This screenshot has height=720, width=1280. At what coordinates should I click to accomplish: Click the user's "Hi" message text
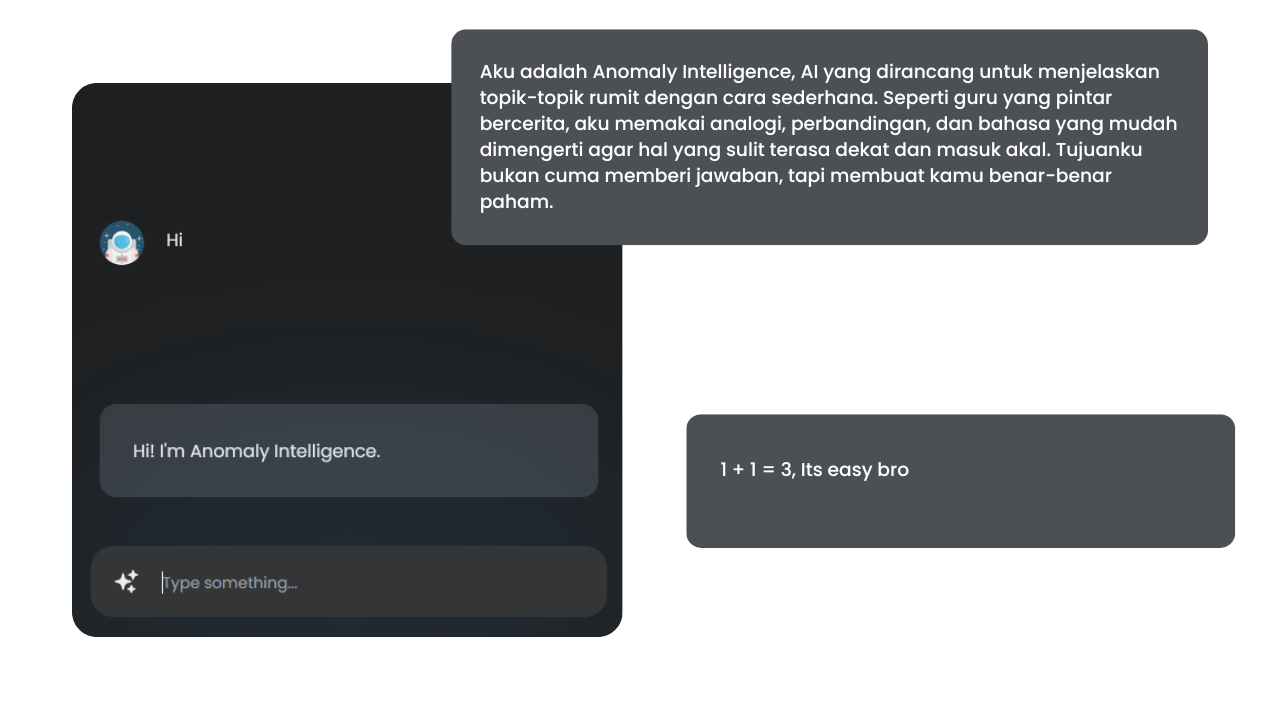[174, 240]
